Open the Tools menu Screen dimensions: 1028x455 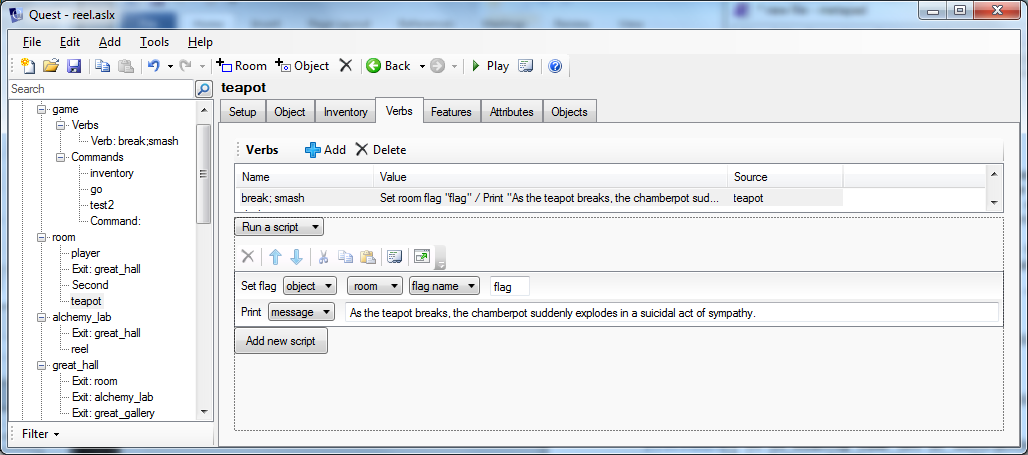tap(154, 42)
